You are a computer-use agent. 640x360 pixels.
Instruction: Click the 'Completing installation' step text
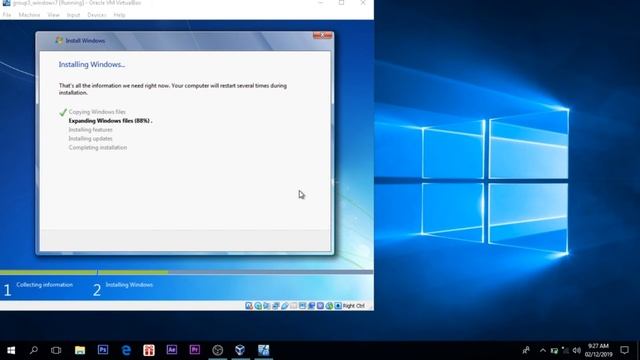click(x=98, y=148)
